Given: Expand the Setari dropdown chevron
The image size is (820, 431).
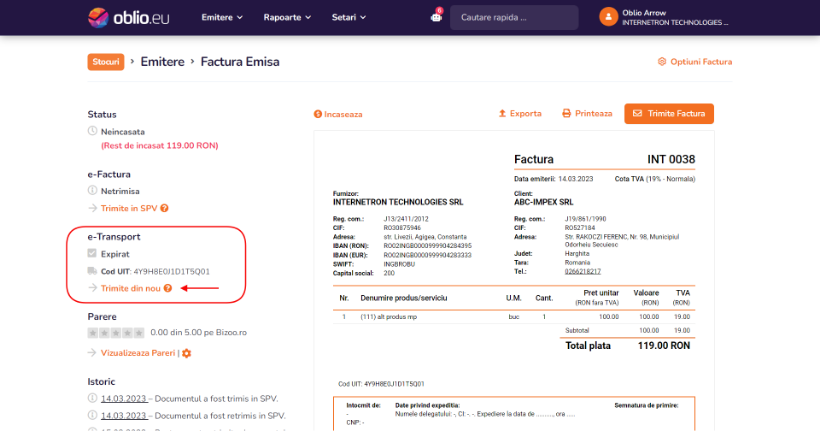Looking at the screenshot, I should [x=363, y=18].
